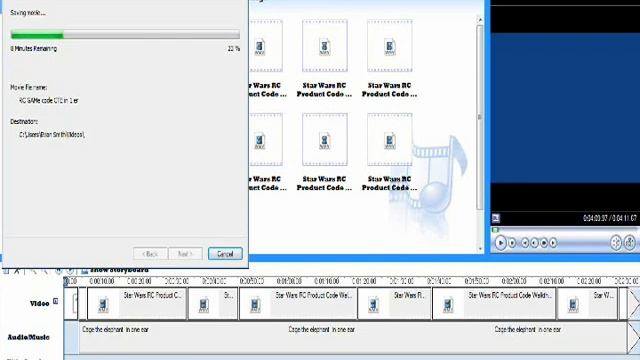This screenshot has height=360, width=640.
Task: Select timeline clip 'Star Wars RC Product Code Wal...'
Action: (298, 303)
